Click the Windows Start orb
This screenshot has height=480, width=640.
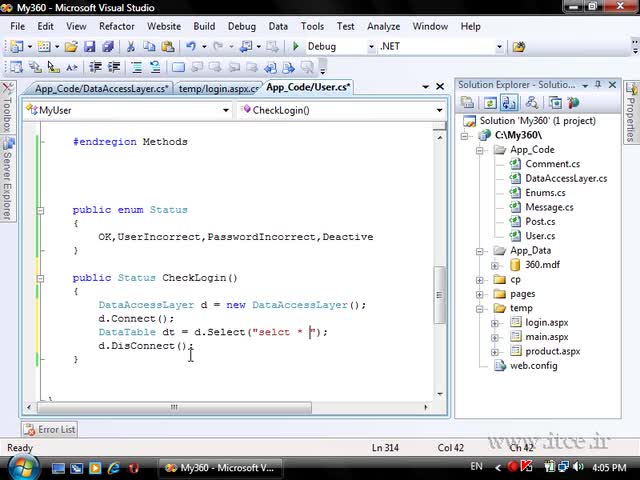click(24, 467)
